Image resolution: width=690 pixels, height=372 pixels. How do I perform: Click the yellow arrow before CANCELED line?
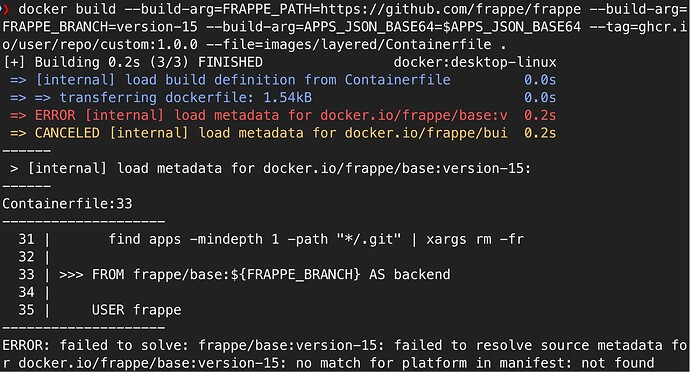pyautogui.click(x=18, y=133)
